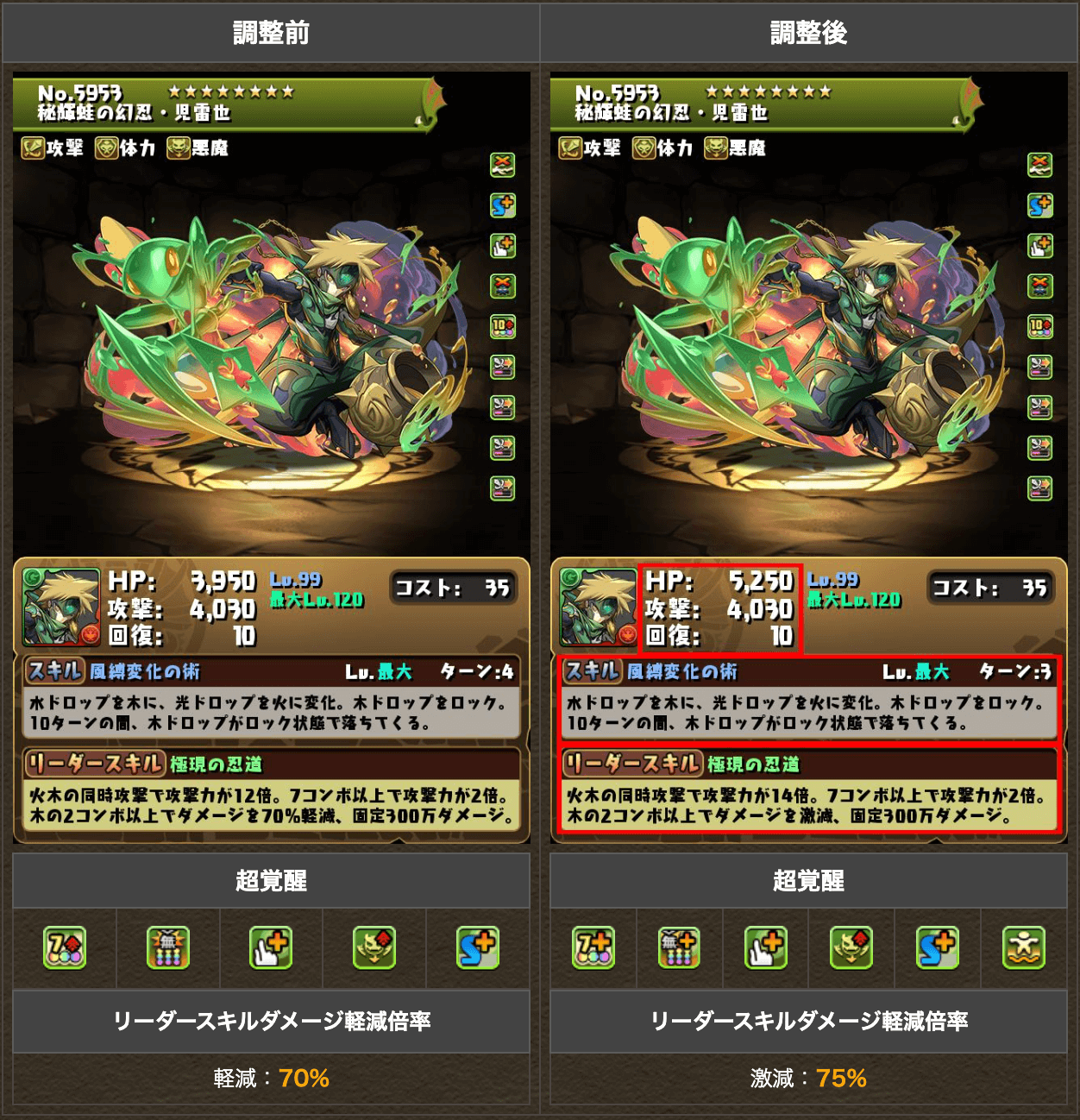Screen dimensions: 1080x1120
Task: Click the 超覚醒 heading under 調整後
Action: (x=808, y=881)
